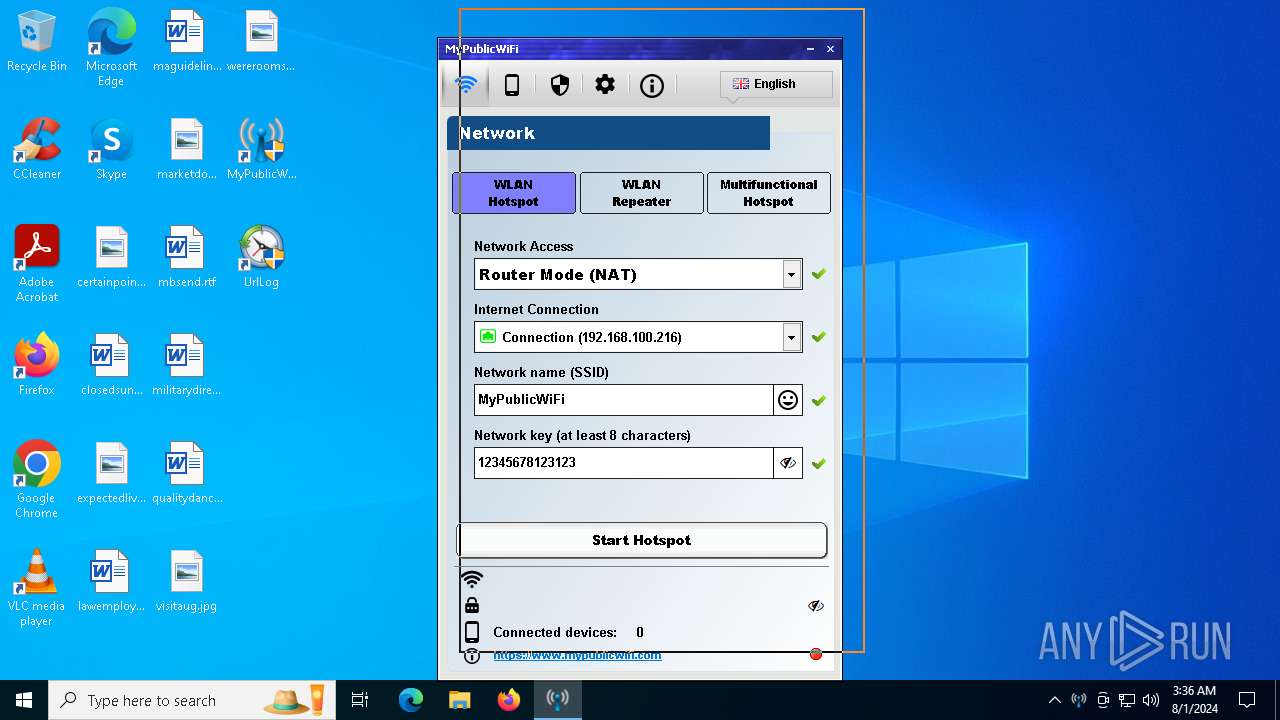Click the status lock icon
Viewport: 1280px width, 720px height.
[472, 605]
